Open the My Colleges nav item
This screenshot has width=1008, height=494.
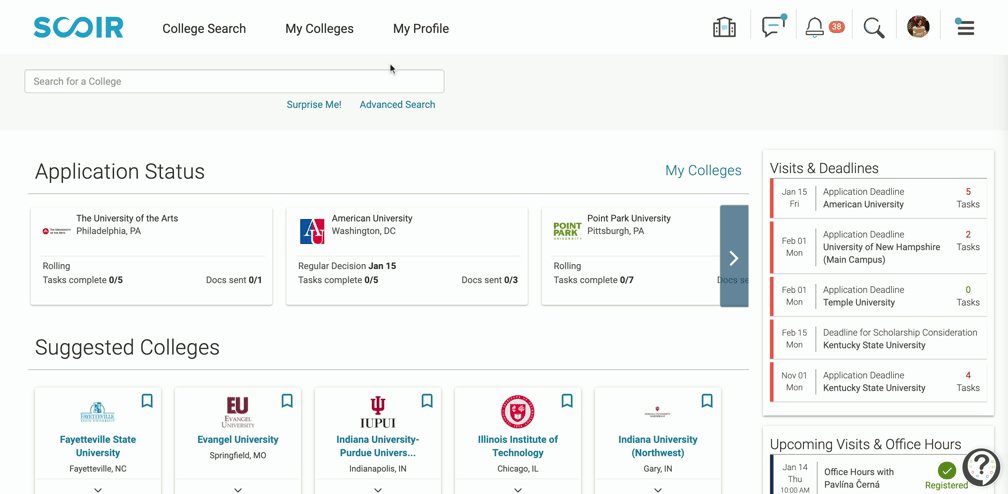pyautogui.click(x=320, y=28)
